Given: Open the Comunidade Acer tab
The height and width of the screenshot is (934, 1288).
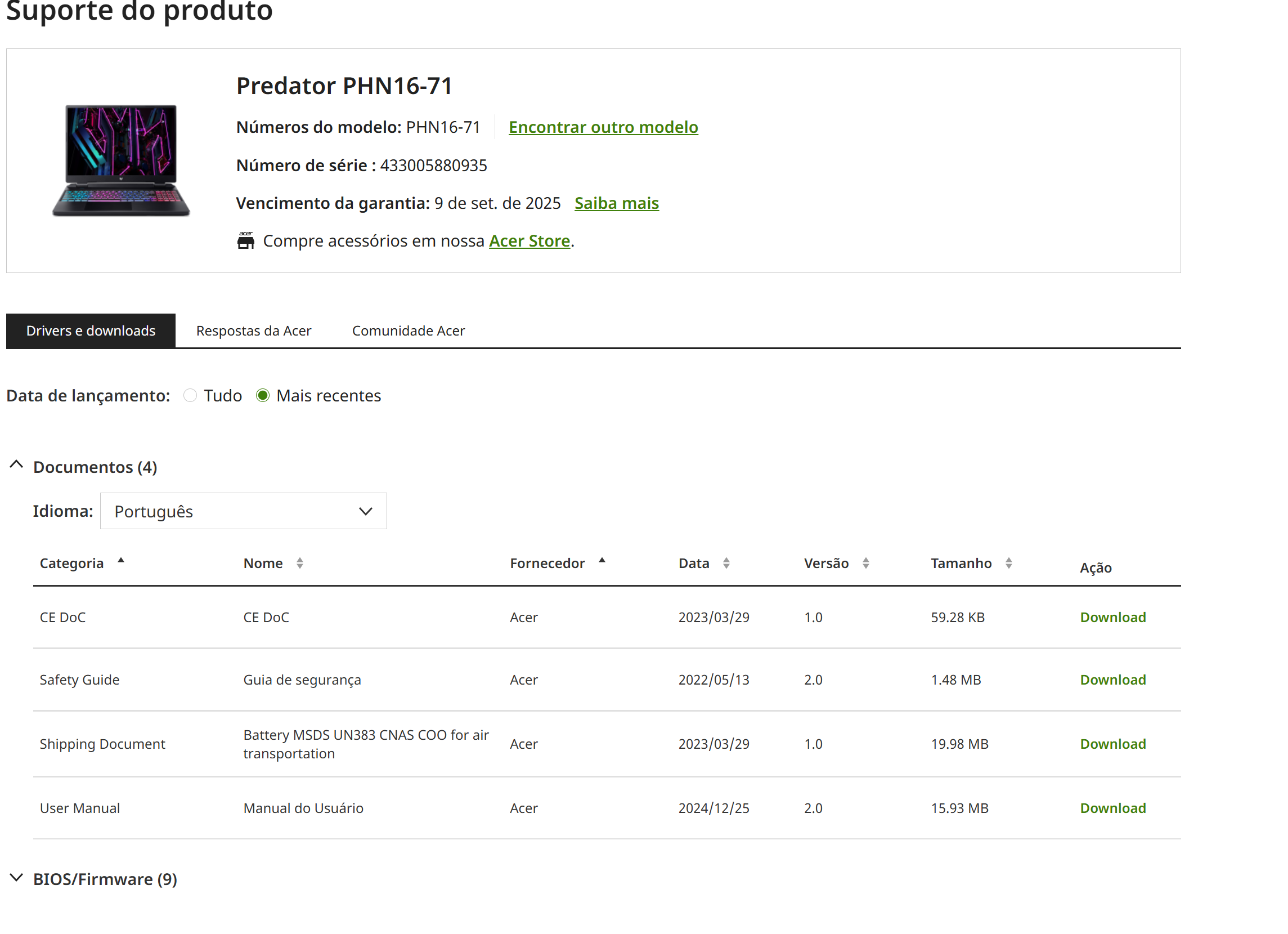Looking at the screenshot, I should click(409, 331).
